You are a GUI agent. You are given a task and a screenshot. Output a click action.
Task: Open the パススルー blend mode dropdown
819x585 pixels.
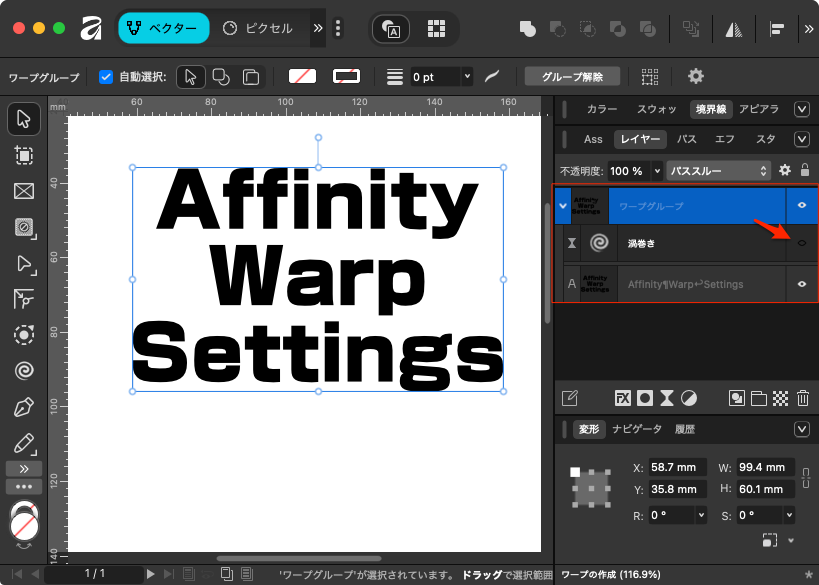(719, 171)
